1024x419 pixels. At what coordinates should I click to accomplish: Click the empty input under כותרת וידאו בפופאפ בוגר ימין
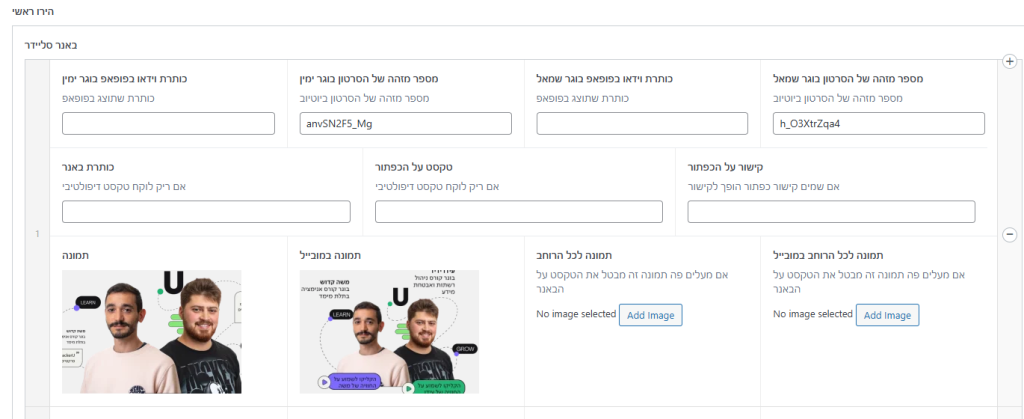pyautogui.click(x=168, y=123)
